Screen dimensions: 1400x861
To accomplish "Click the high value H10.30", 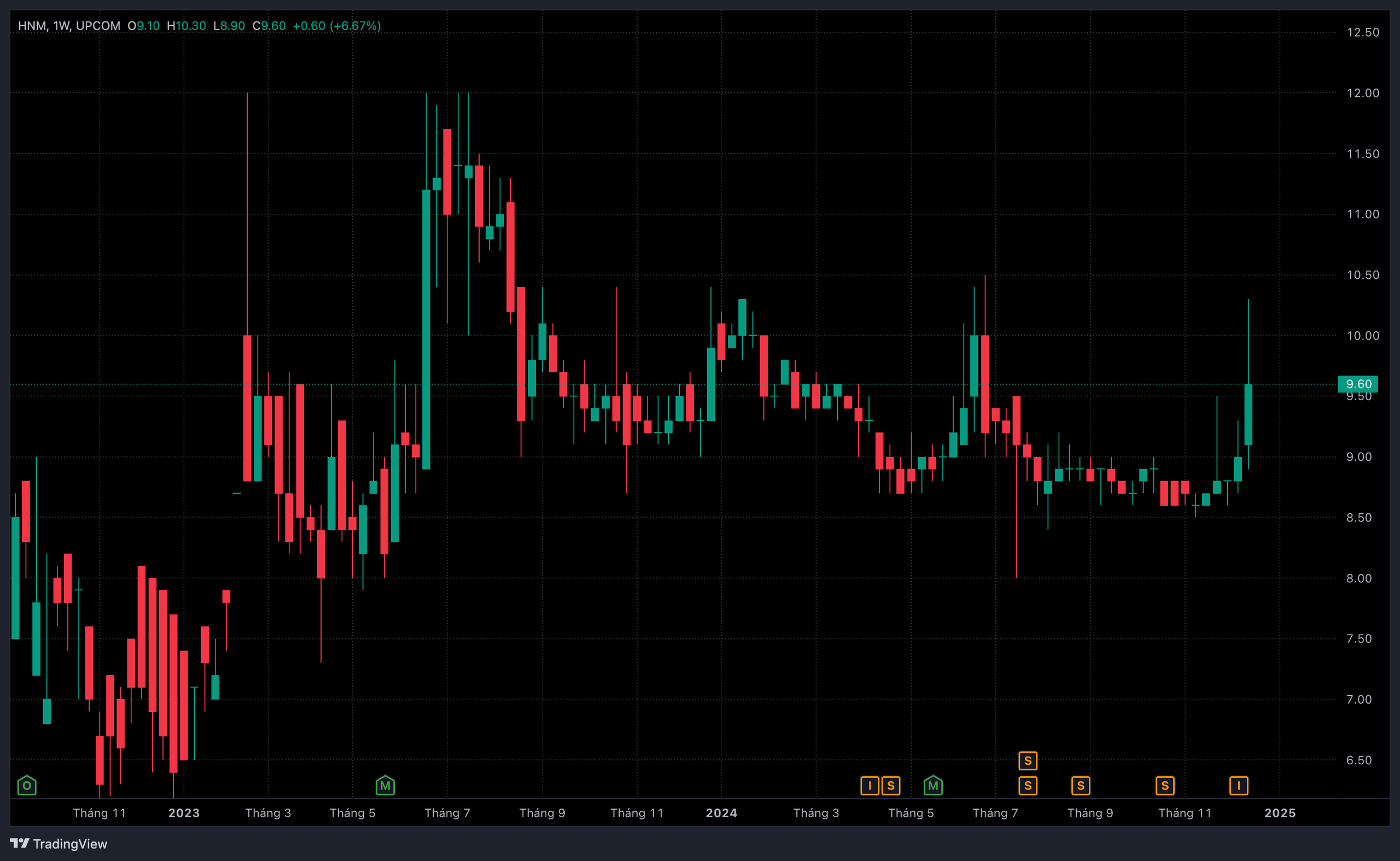I will pyautogui.click(x=186, y=26).
